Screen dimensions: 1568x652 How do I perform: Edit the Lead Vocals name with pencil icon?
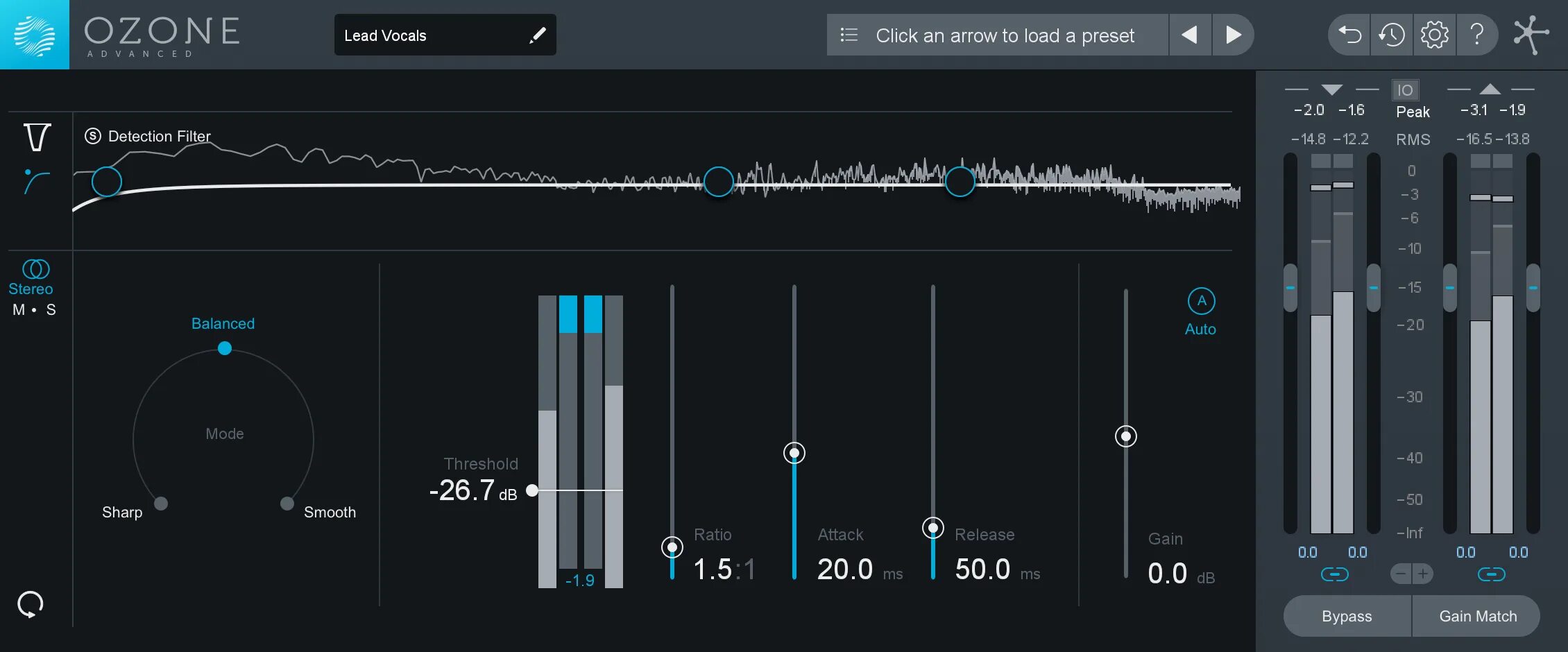(537, 35)
